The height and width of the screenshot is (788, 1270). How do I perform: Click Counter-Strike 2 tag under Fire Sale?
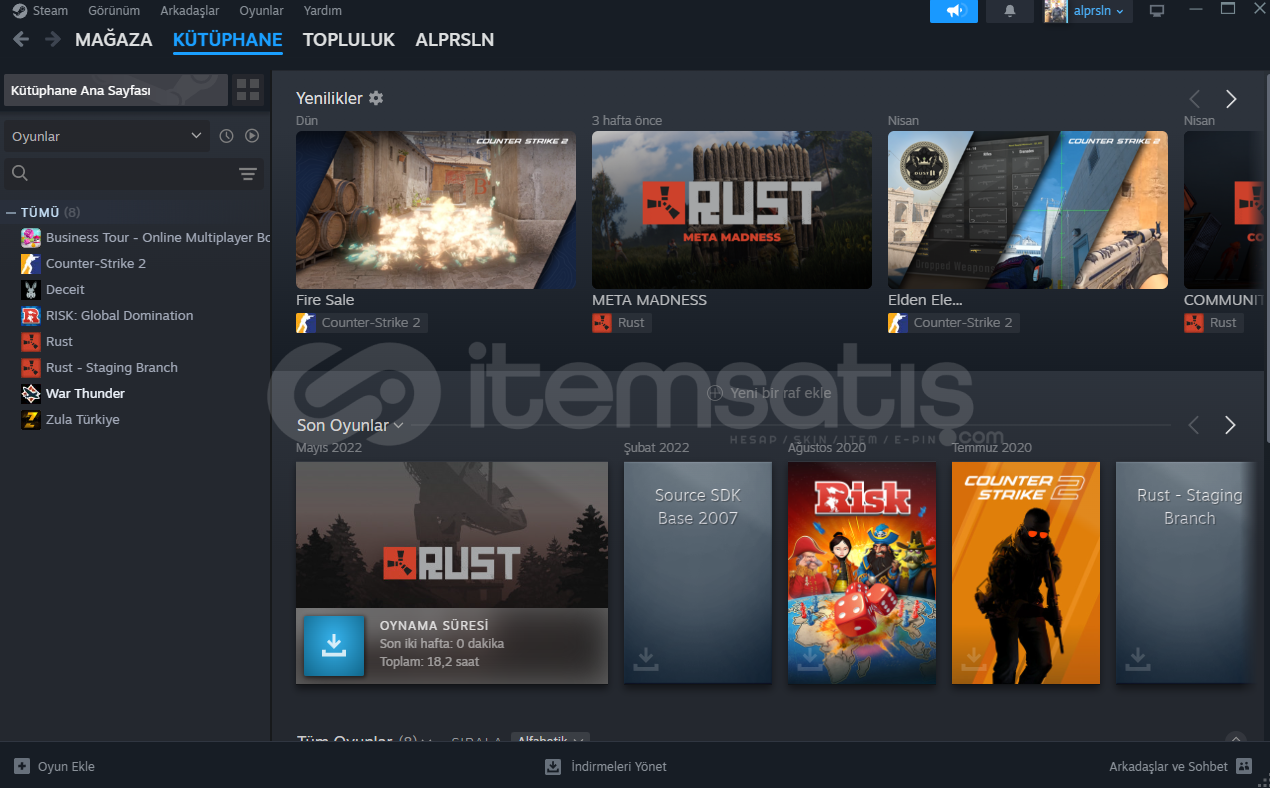[362, 322]
